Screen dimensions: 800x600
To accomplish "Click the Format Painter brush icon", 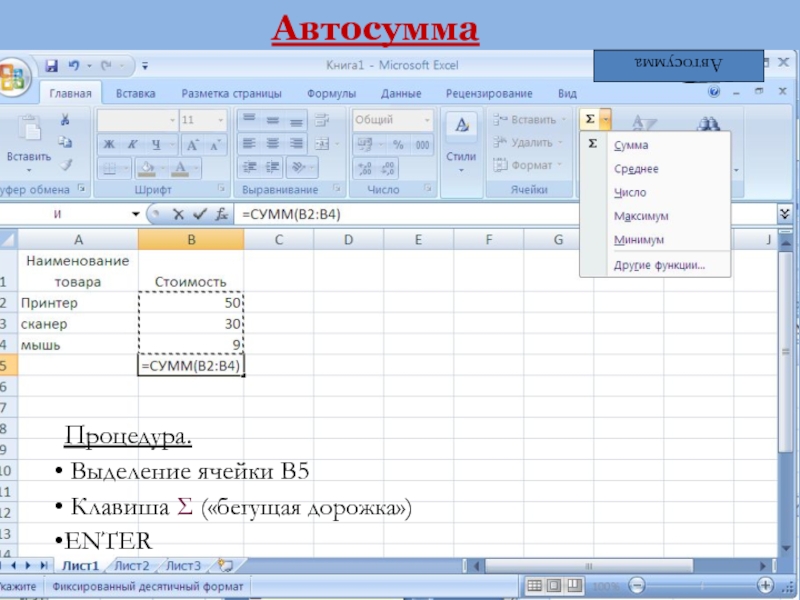I will (65, 164).
